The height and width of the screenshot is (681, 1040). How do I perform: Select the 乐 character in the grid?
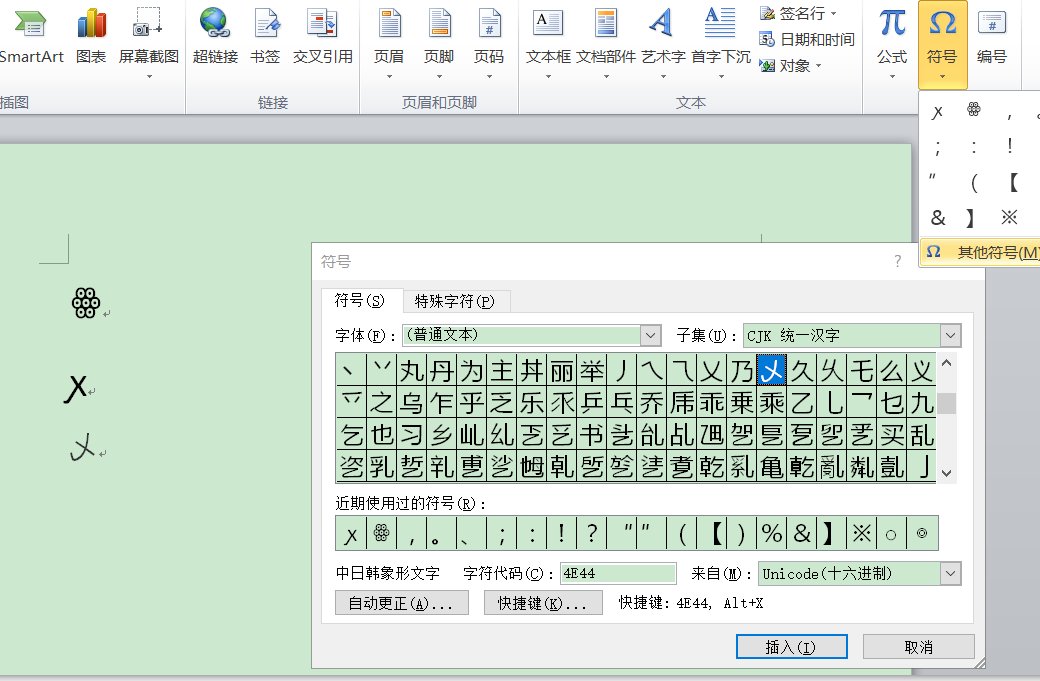532,402
